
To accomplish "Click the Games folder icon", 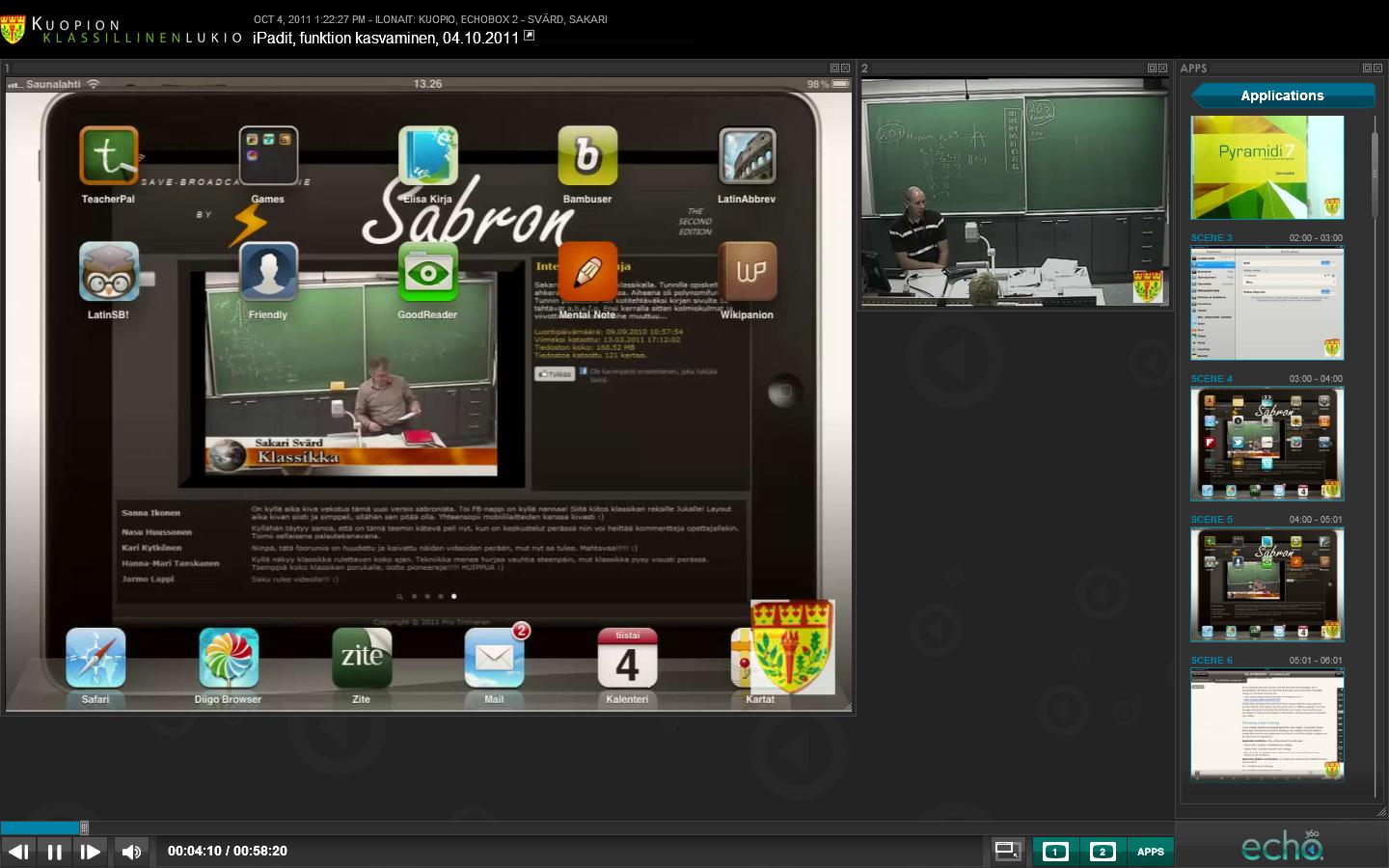I will pyautogui.click(x=268, y=155).
